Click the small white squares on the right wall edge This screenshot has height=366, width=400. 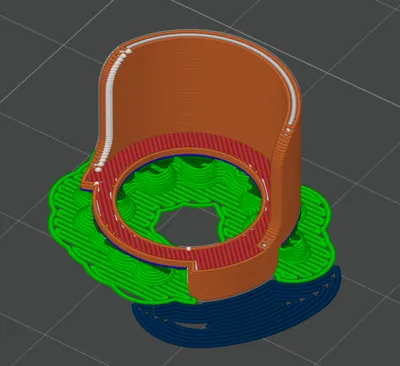[x=287, y=131]
